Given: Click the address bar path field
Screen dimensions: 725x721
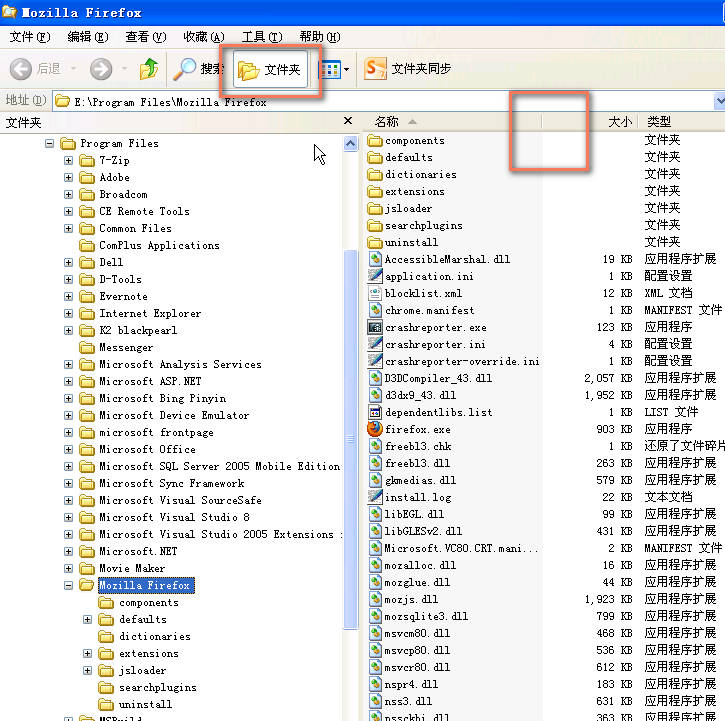Looking at the screenshot, I should tap(383, 101).
